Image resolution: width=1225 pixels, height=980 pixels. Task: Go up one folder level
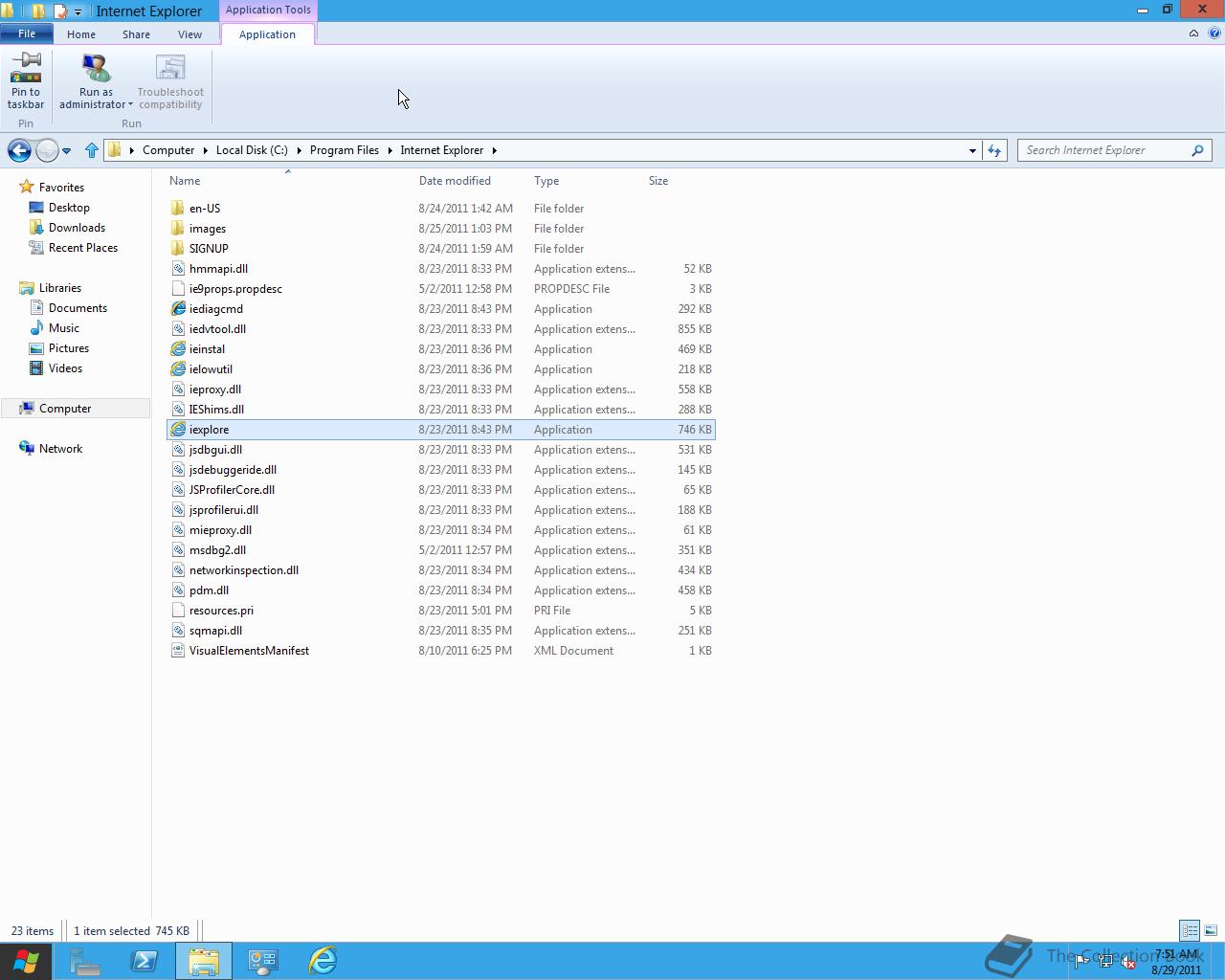[x=92, y=150]
